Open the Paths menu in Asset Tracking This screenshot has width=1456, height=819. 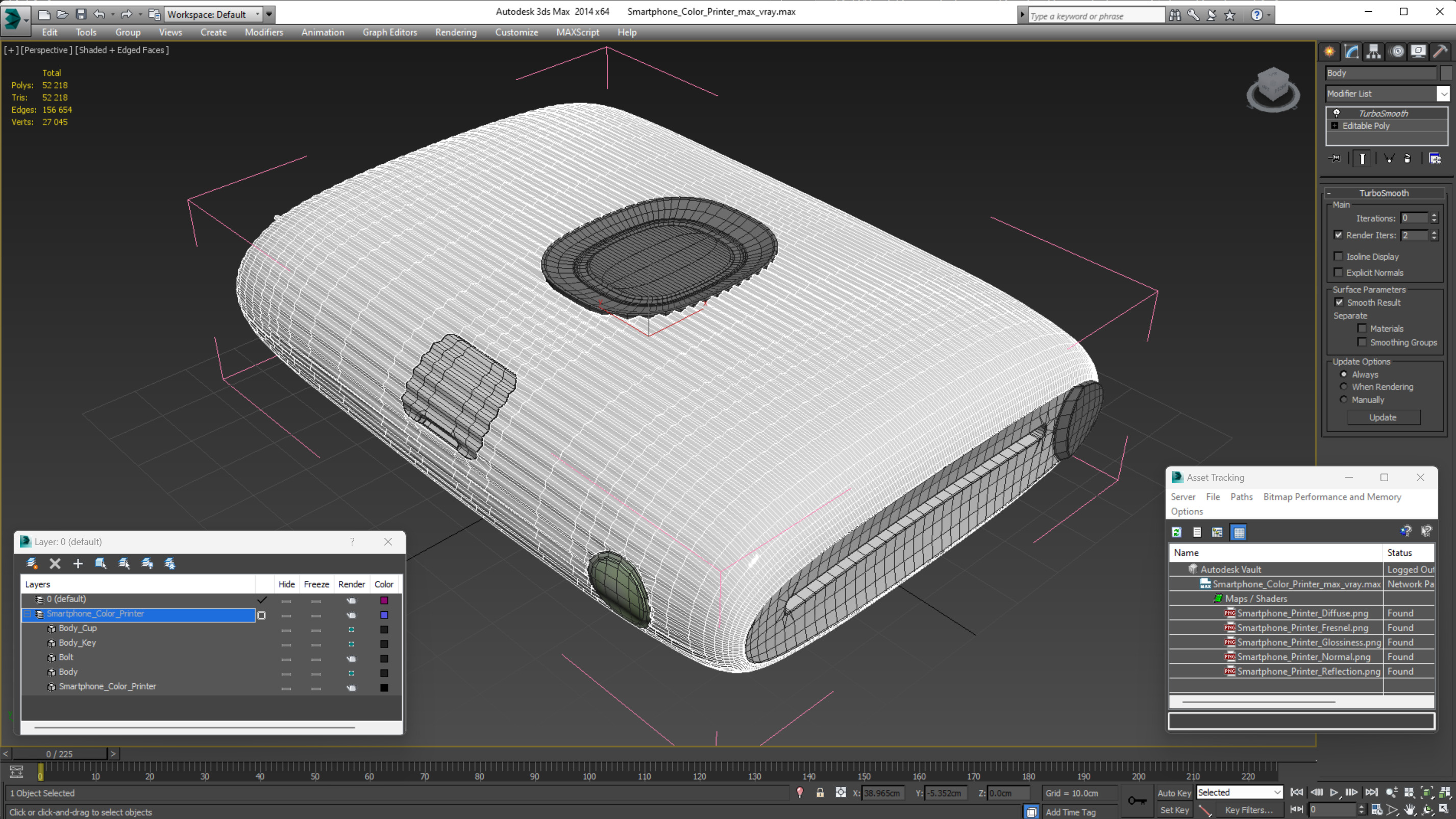[x=1241, y=497]
